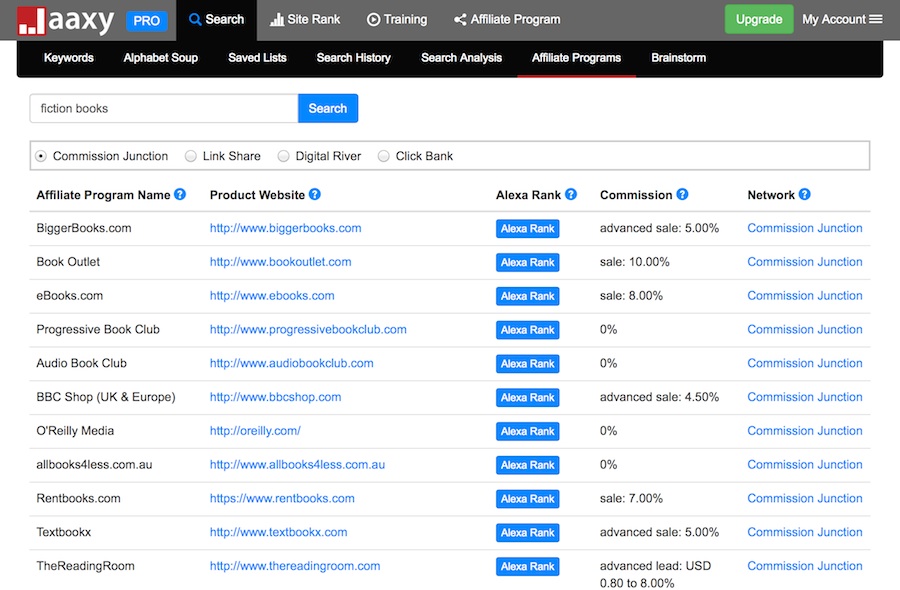Screen dimensions: 900x590
Task: Select the Commission Junction radio button
Action: 41,156
